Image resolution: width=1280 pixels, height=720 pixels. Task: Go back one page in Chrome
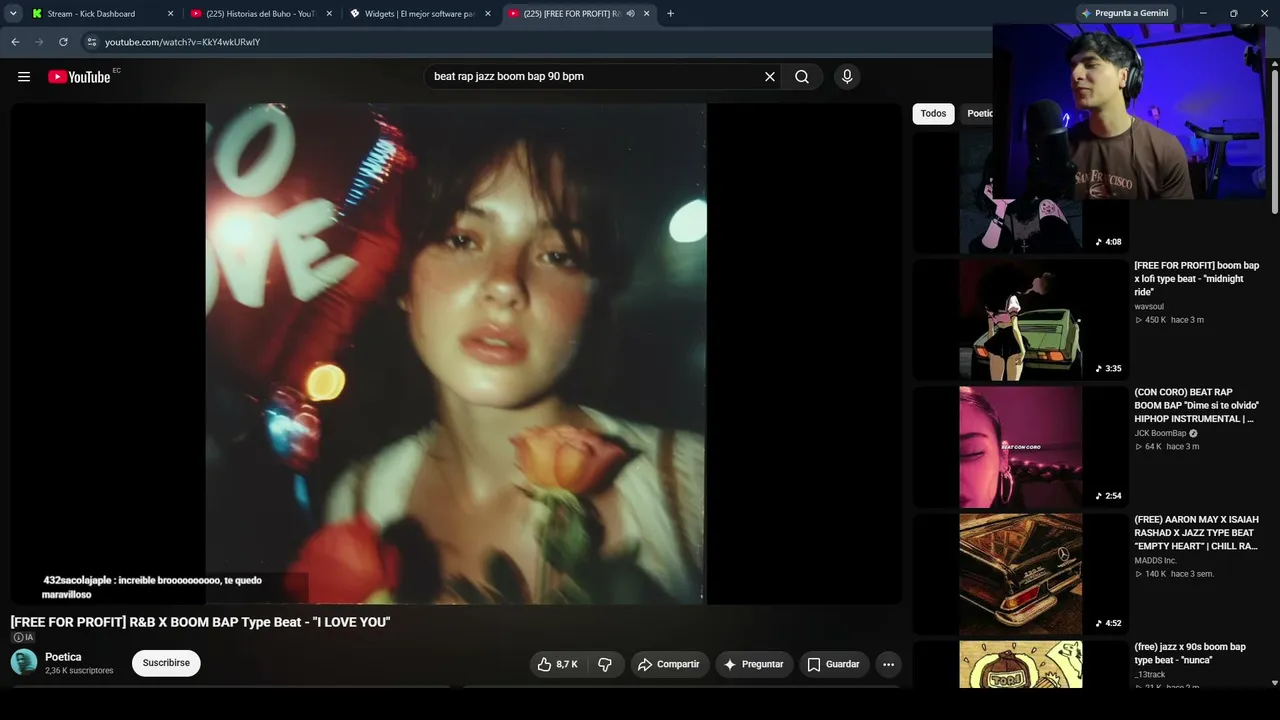[15, 42]
